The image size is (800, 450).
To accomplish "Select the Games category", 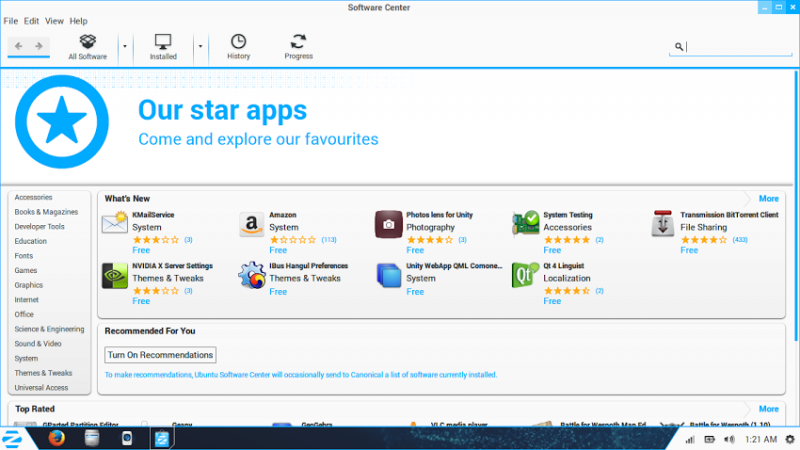I will [26, 270].
